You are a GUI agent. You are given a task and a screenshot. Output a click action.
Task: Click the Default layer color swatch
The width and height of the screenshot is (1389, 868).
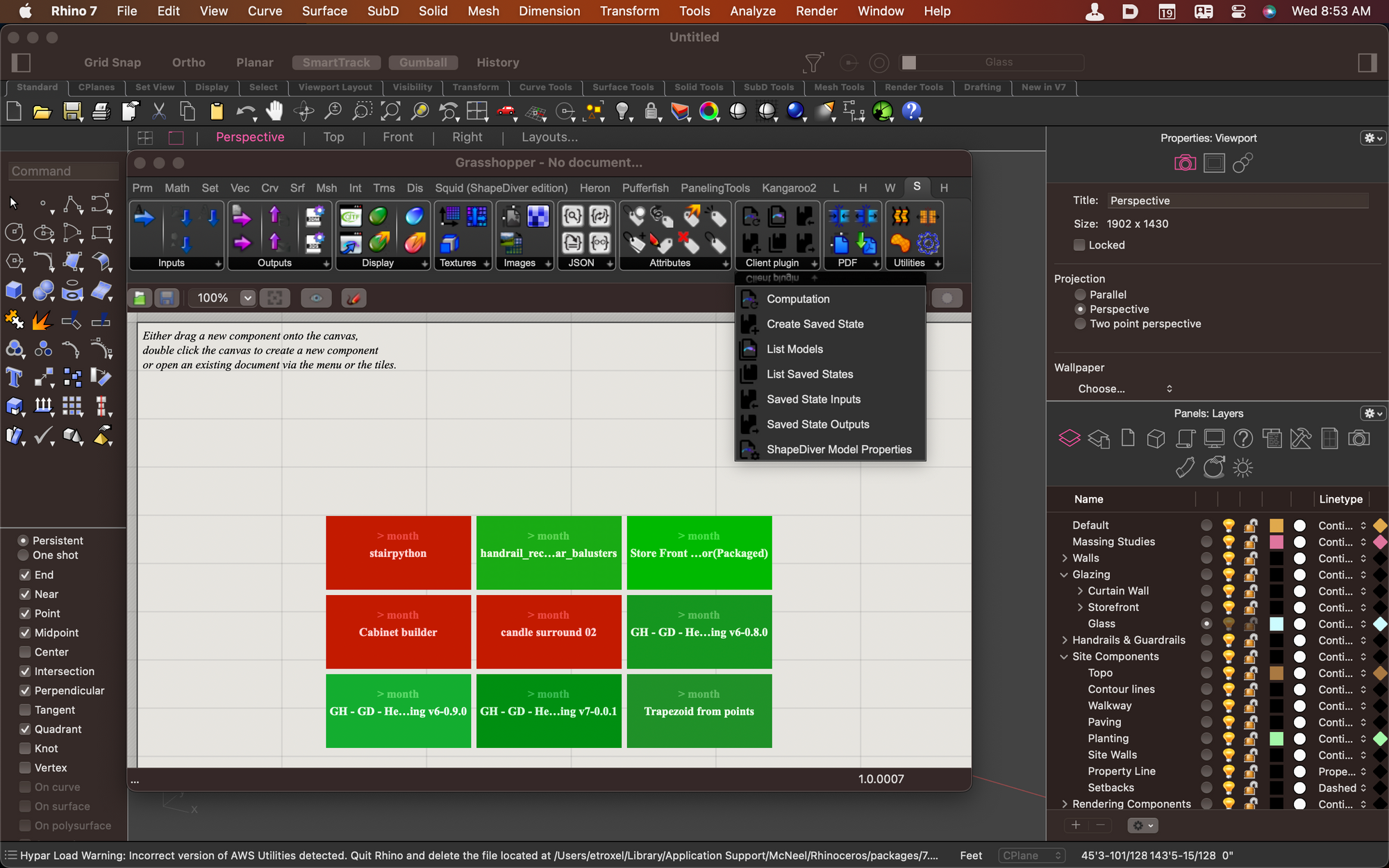[1276, 526]
